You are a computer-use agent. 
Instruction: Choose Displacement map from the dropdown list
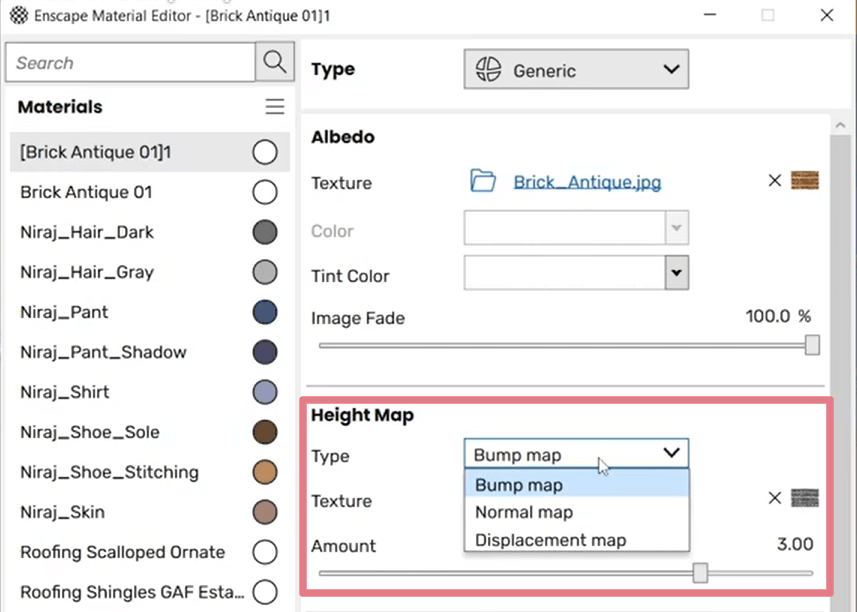[577, 540]
